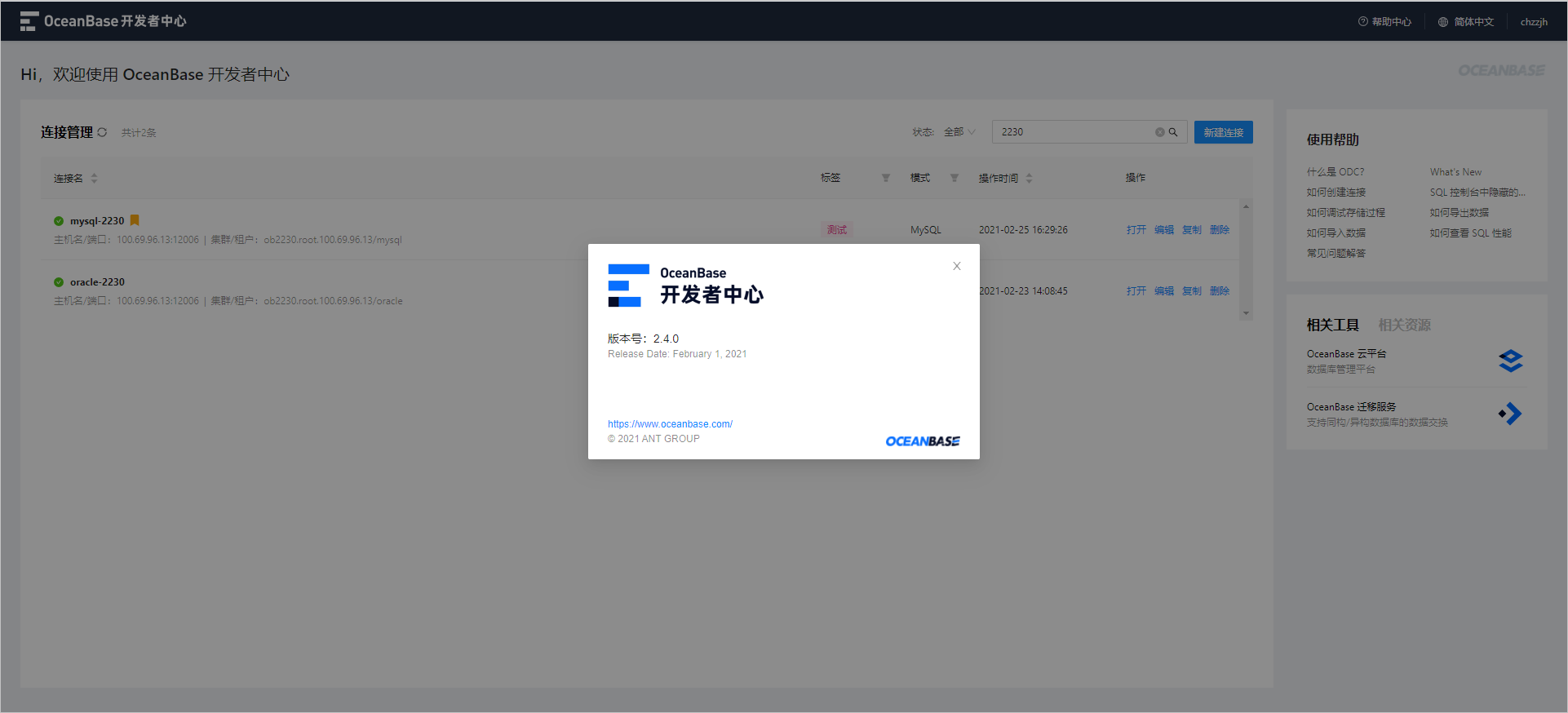Click the bookmark flag on mysql-2230
Viewport: 1568px width, 713px height.
(x=135, y=220)
